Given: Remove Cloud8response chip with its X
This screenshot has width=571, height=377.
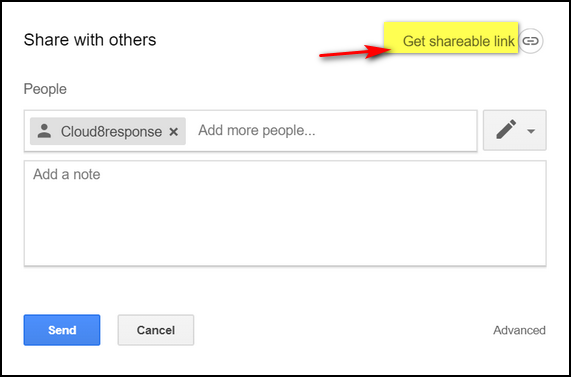Looking at the screenshot, I should [x=174, y=132].
